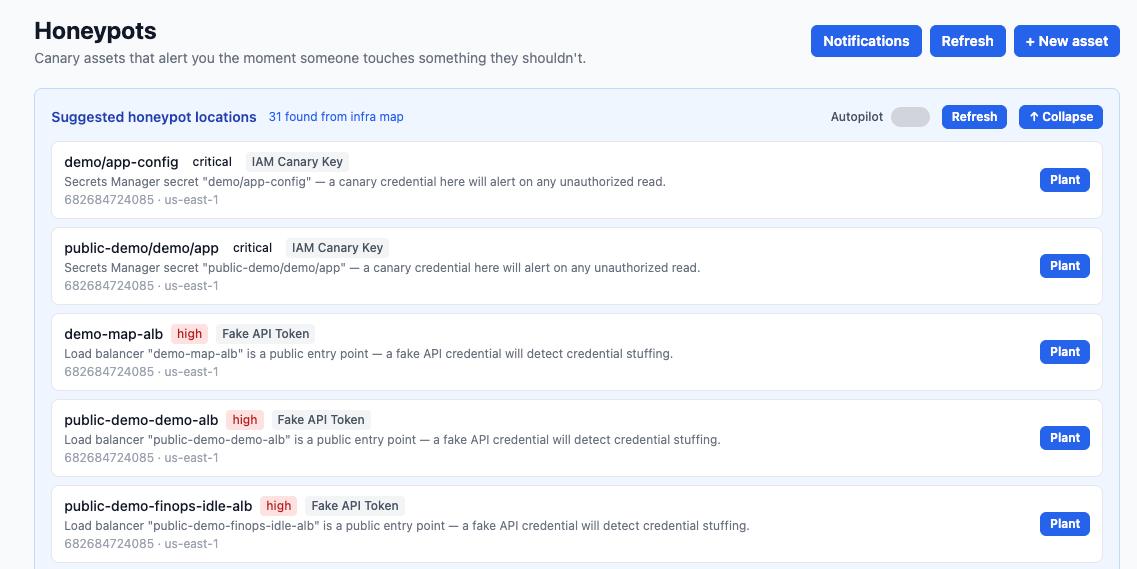This screenshot has width=1137, height=569.
Task: Plant honeypot for public-demo/demo/app
Action: pos(1064,266)
